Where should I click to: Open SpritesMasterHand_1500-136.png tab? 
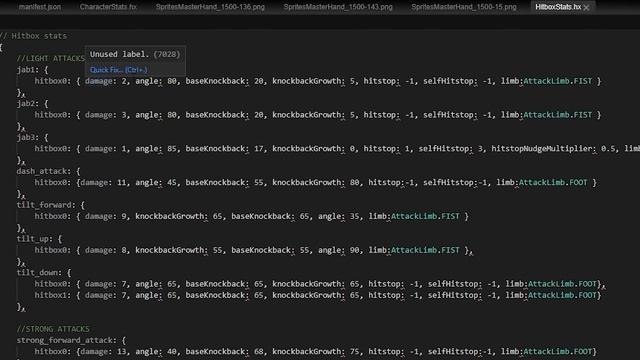click(x=210, y=7)
